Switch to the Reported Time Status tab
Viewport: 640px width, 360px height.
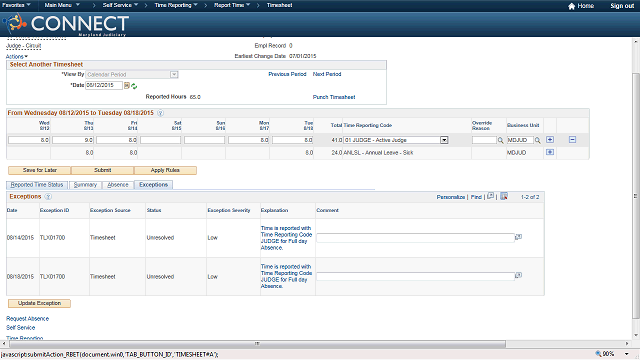click(x=37, y=185)
